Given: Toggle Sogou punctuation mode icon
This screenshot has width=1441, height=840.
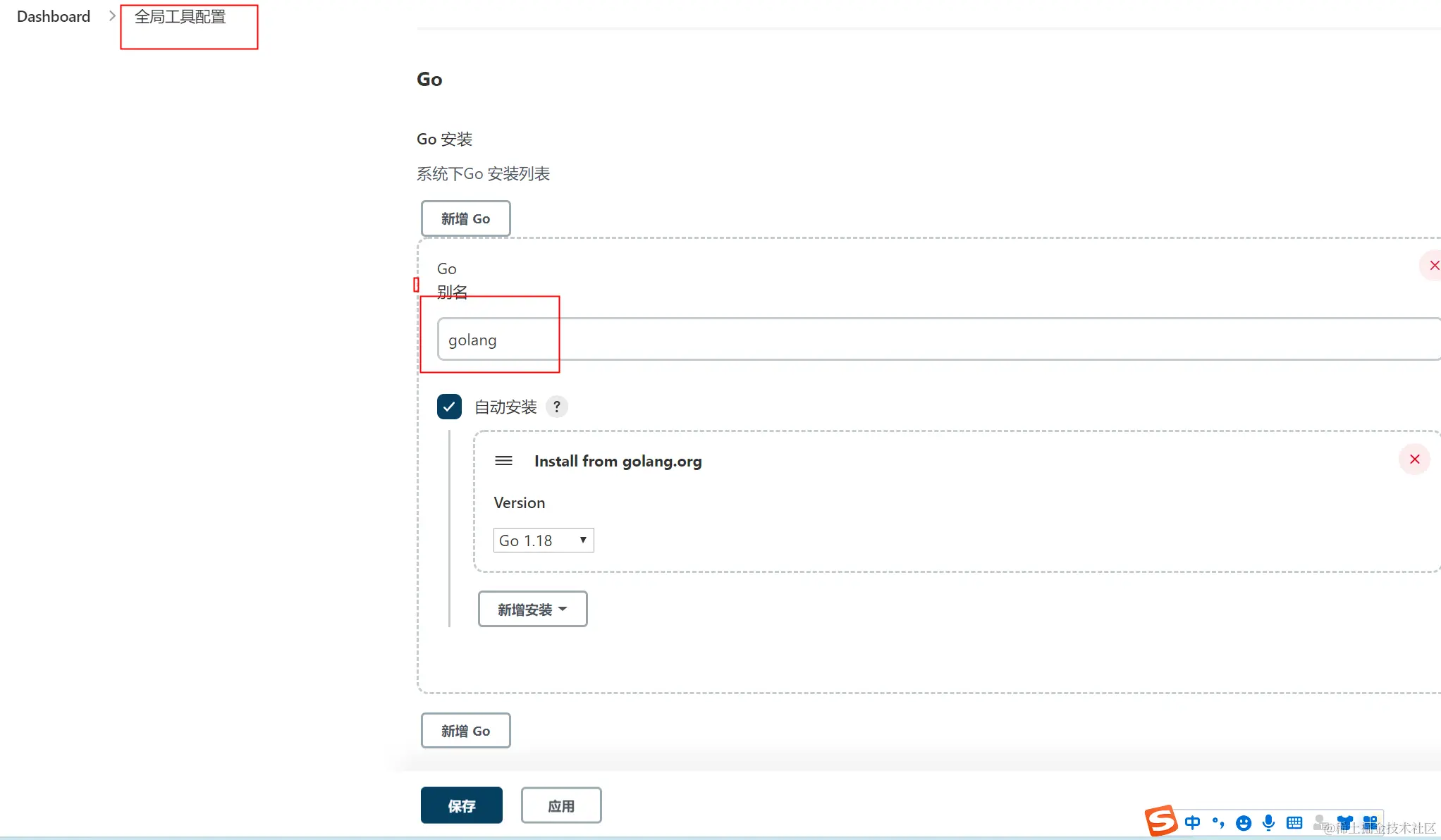Looking at the screenshot, I should (x=1218, y=822).
